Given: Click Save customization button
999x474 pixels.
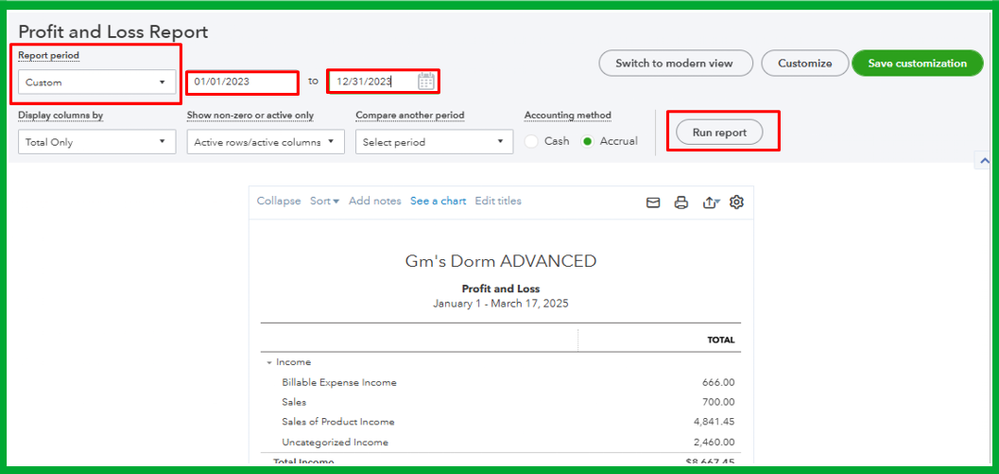Looking at the screenshot, I should click(x=917, y=63).
